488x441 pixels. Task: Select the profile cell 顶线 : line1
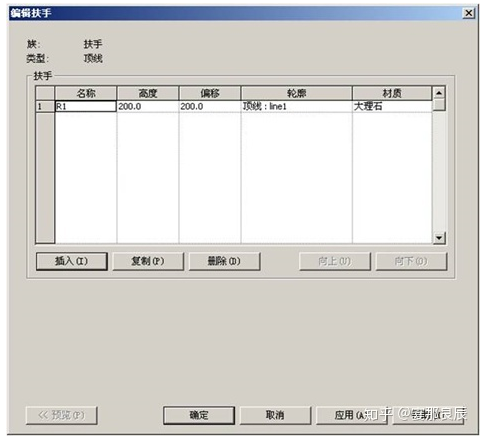click(296, 106)
